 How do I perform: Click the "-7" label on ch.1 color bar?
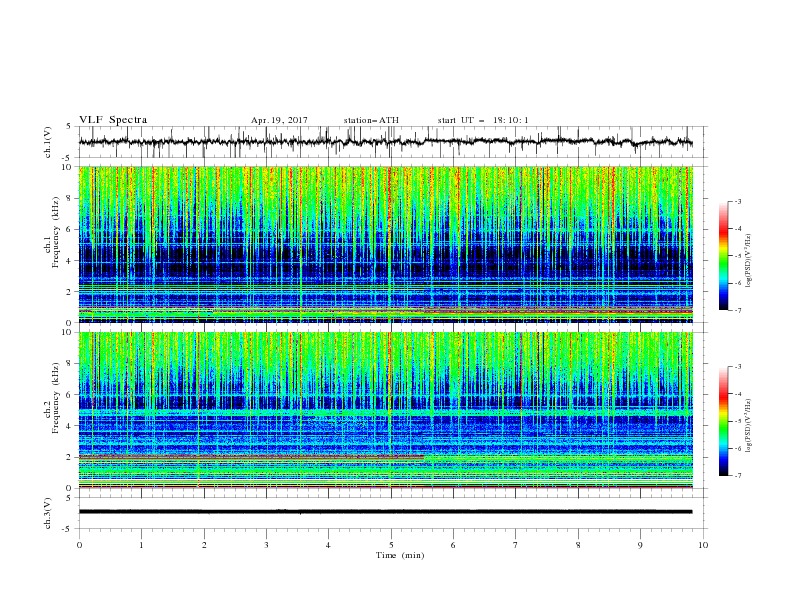click(737, 310)
